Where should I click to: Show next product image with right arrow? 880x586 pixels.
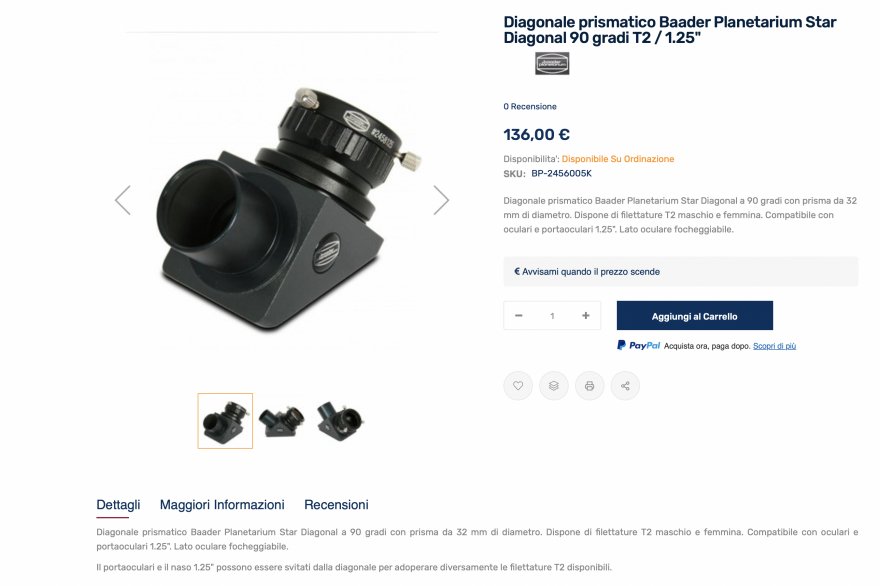(x=441, y=200)
